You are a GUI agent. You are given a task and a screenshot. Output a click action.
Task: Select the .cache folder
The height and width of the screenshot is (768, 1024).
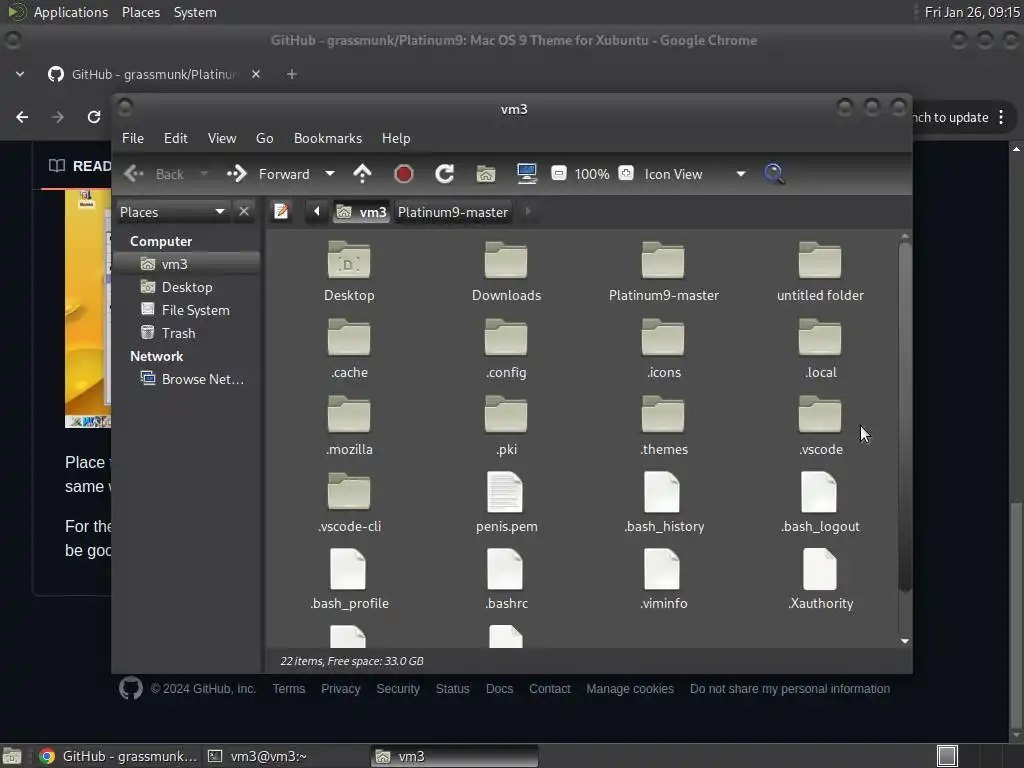click(349, 347)
